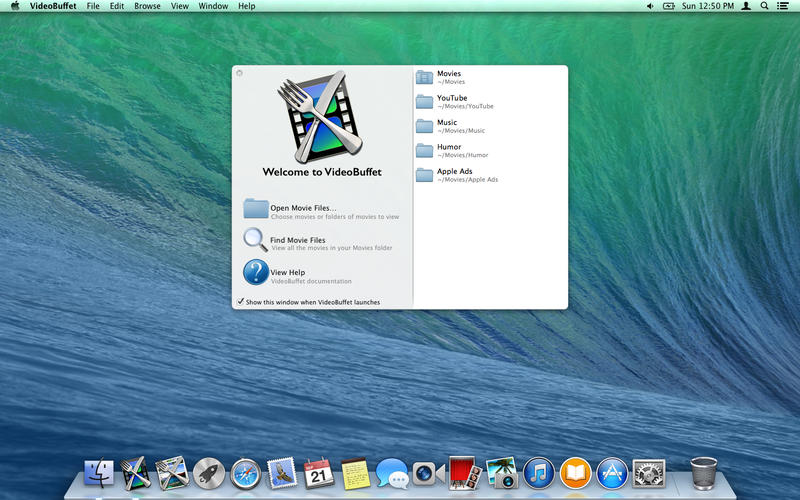Open the Trash in the Dock

click(x=704, y=473)
